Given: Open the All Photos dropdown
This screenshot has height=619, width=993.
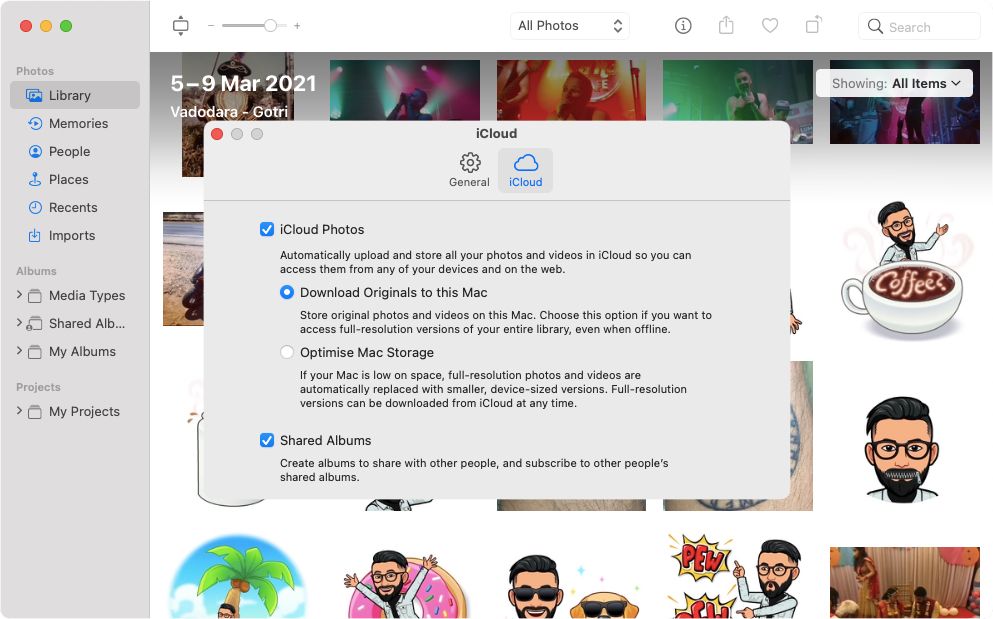Looking at the screenshot, I should [569, 25].
